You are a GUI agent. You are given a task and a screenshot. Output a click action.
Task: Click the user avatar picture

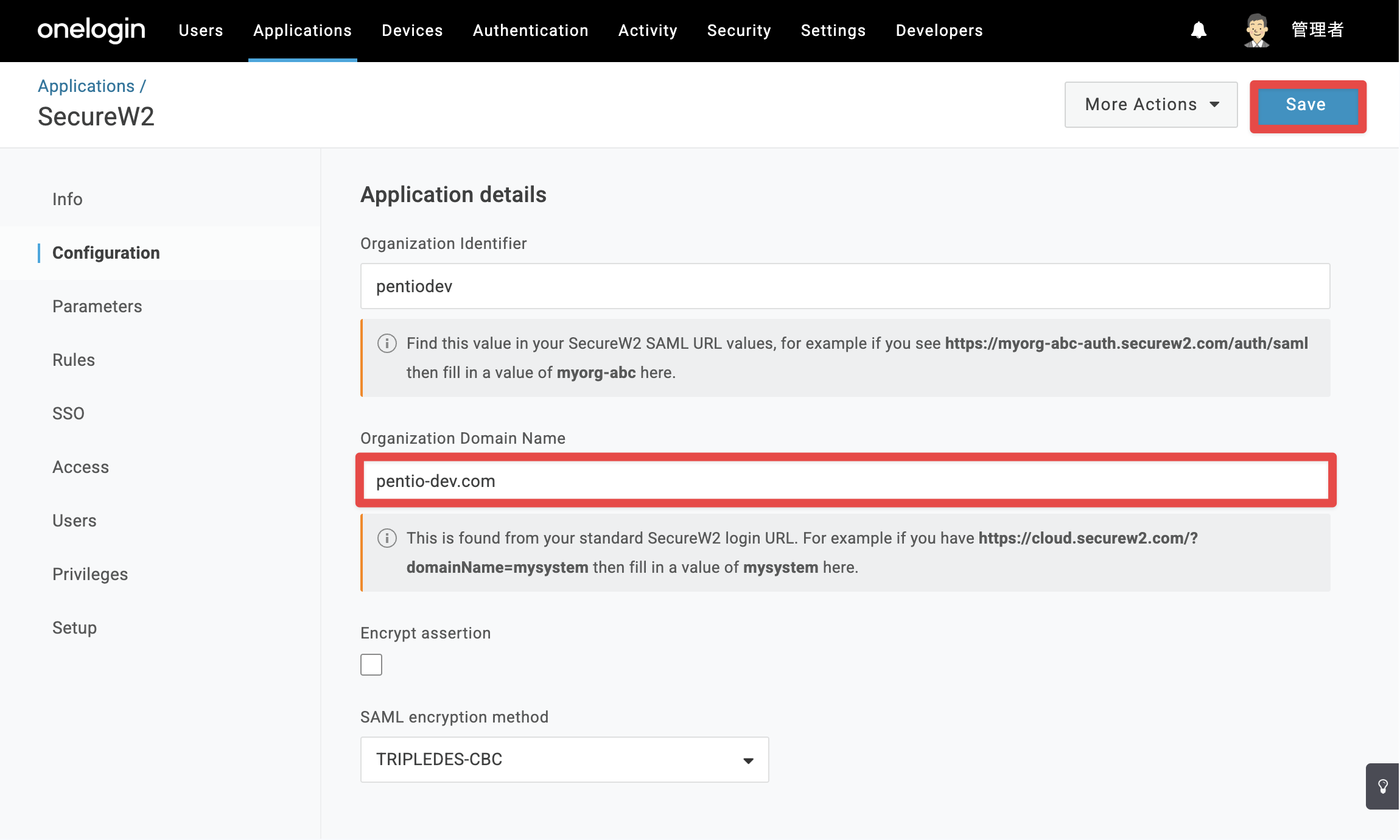[x=1256, y=30]
